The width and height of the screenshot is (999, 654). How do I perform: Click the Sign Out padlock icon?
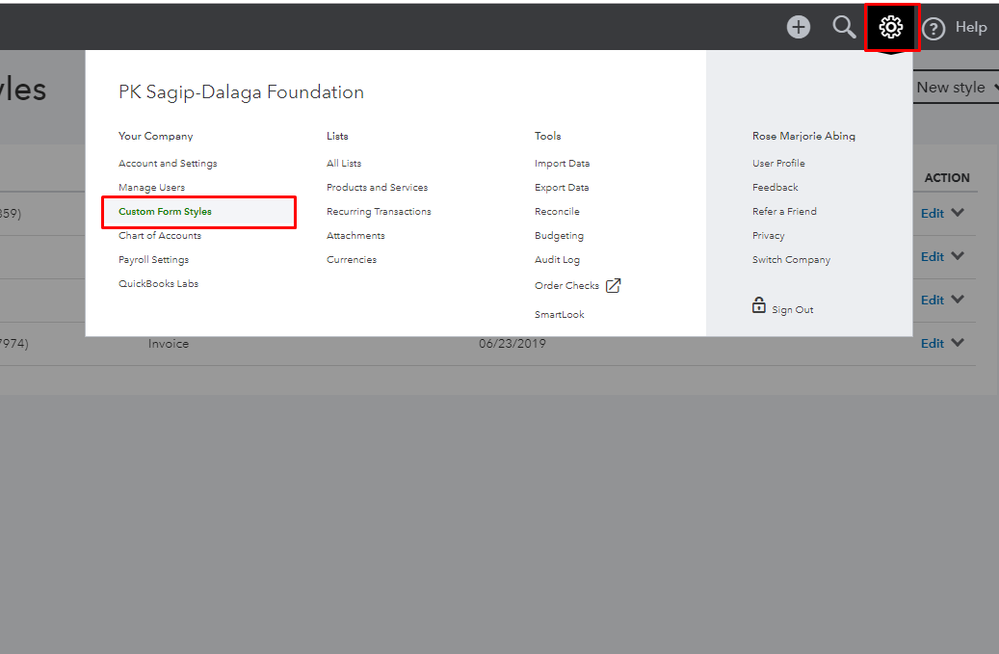coord(759,306)
